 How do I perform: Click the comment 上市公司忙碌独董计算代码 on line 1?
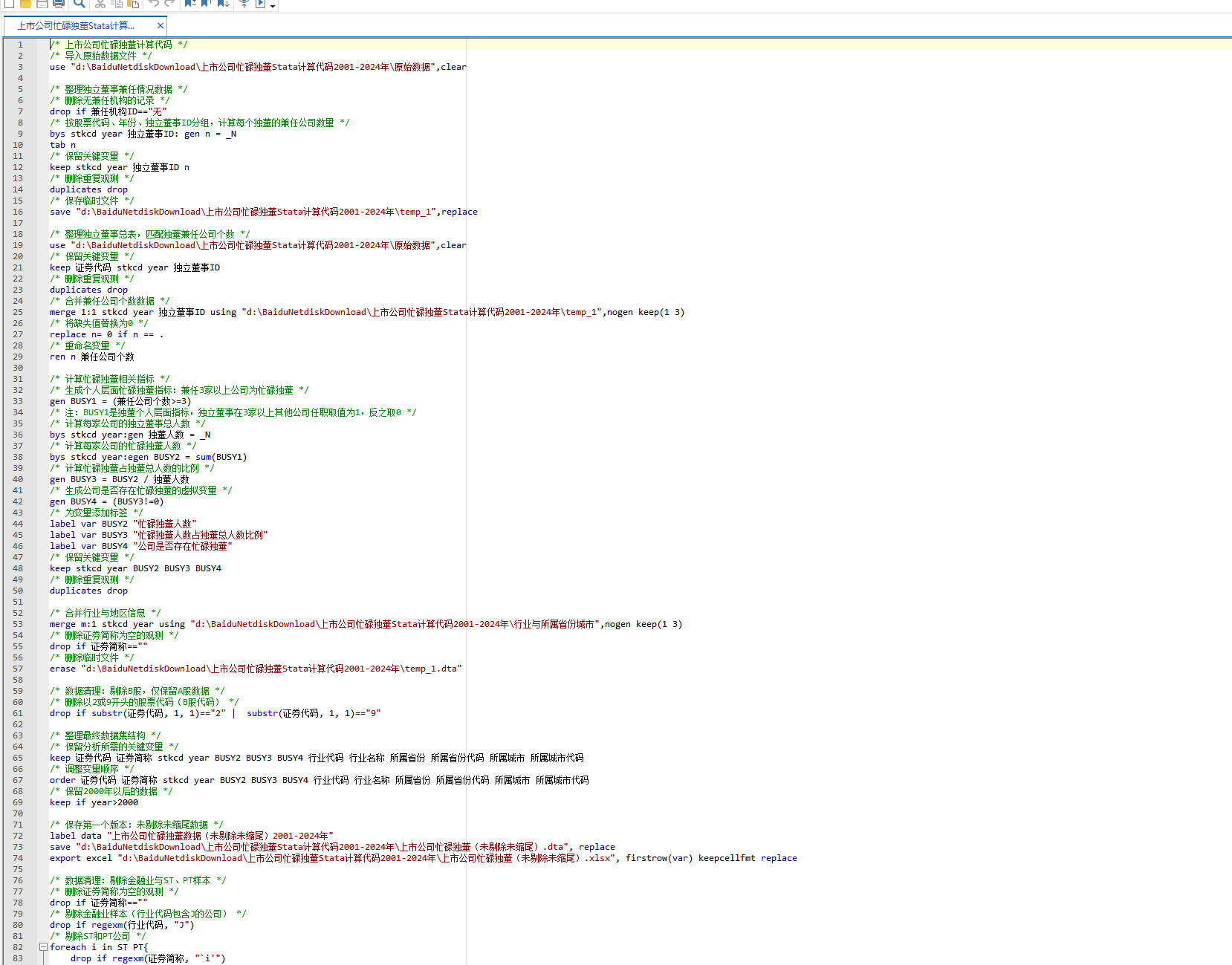(119, 45)
